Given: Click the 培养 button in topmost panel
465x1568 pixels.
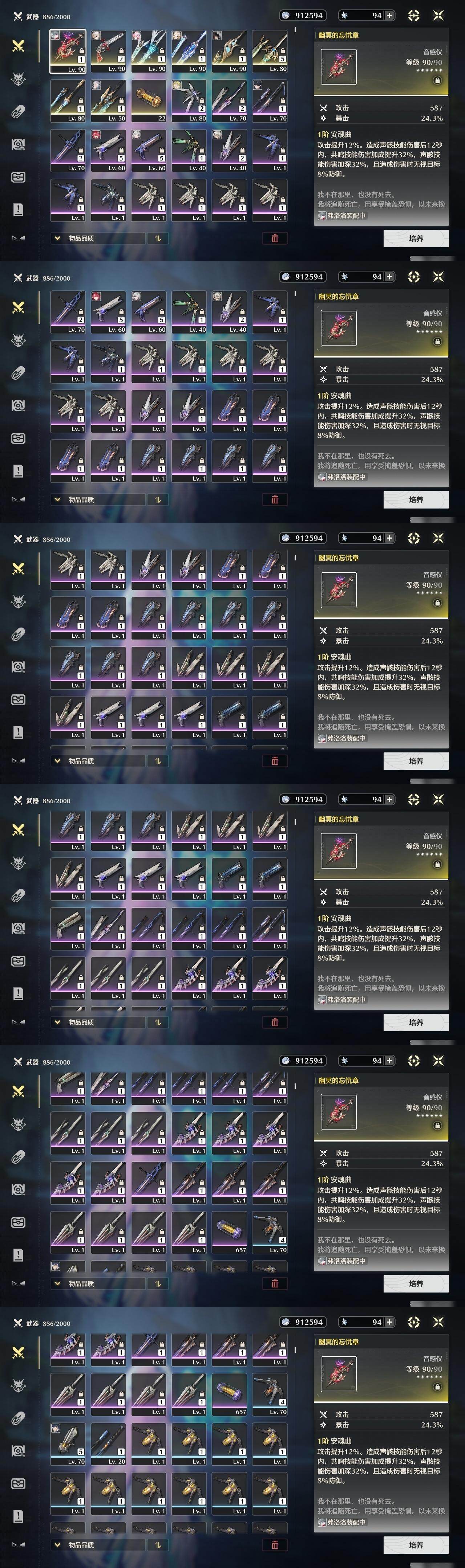Looking at the screenshot, I should pos(416,238).
